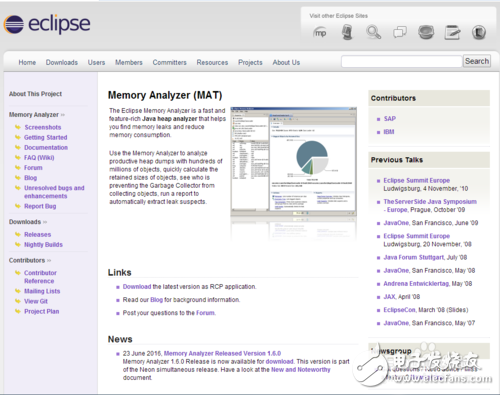The height and width of the screenshot is (395, 500).
Task: Open the Documentation sidebar link
Action: (46, 147)
